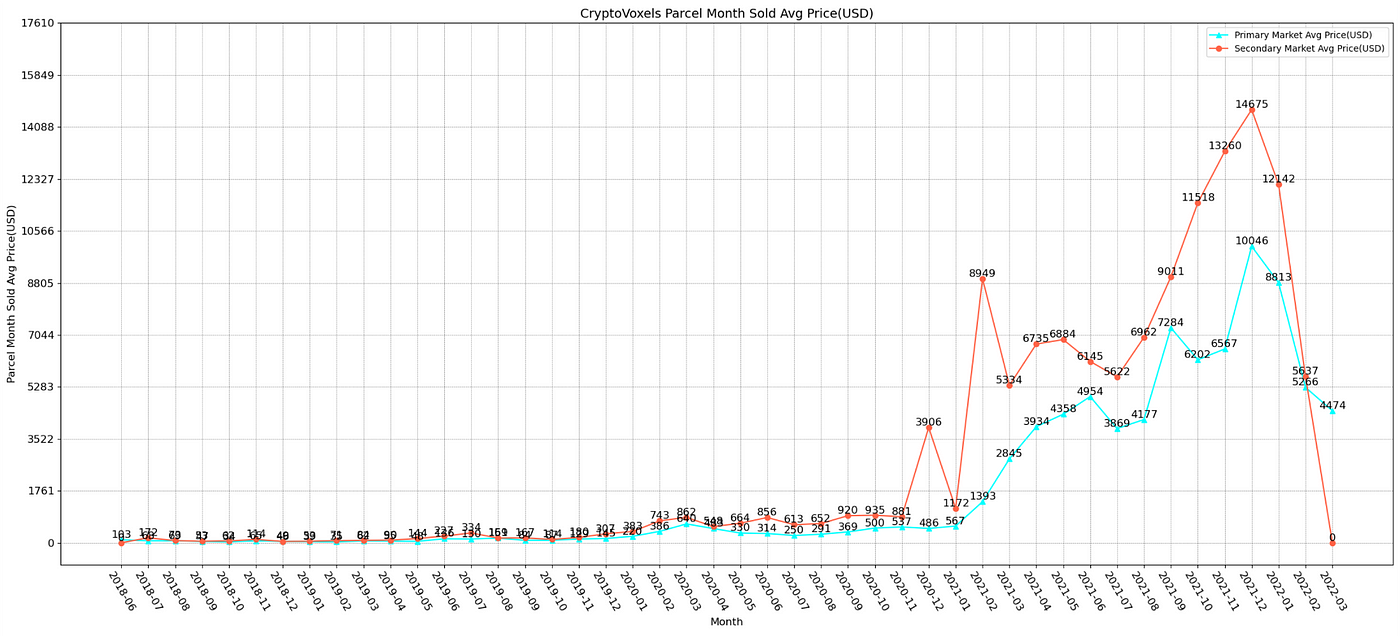This screenshot has width=1400, height=636.
Task: Select legend entry 'Secondary Market Avg Price(USD)'
Action: pos(1310,48)
